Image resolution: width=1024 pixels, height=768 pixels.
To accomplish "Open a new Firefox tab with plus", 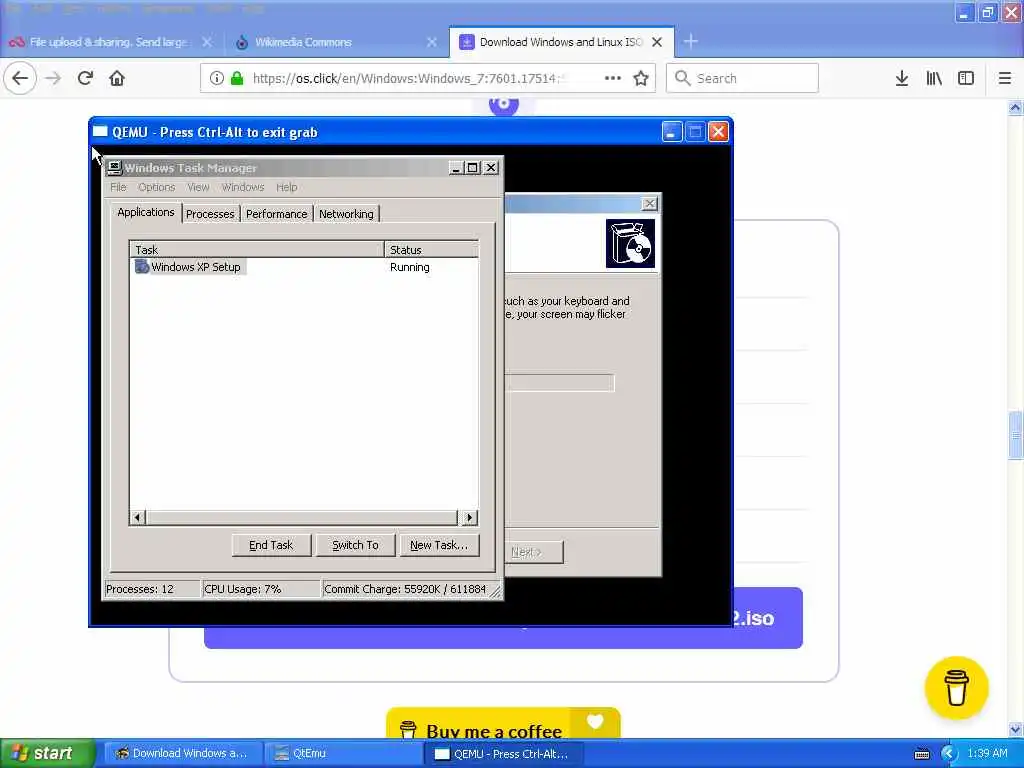I will click(690, 42).
